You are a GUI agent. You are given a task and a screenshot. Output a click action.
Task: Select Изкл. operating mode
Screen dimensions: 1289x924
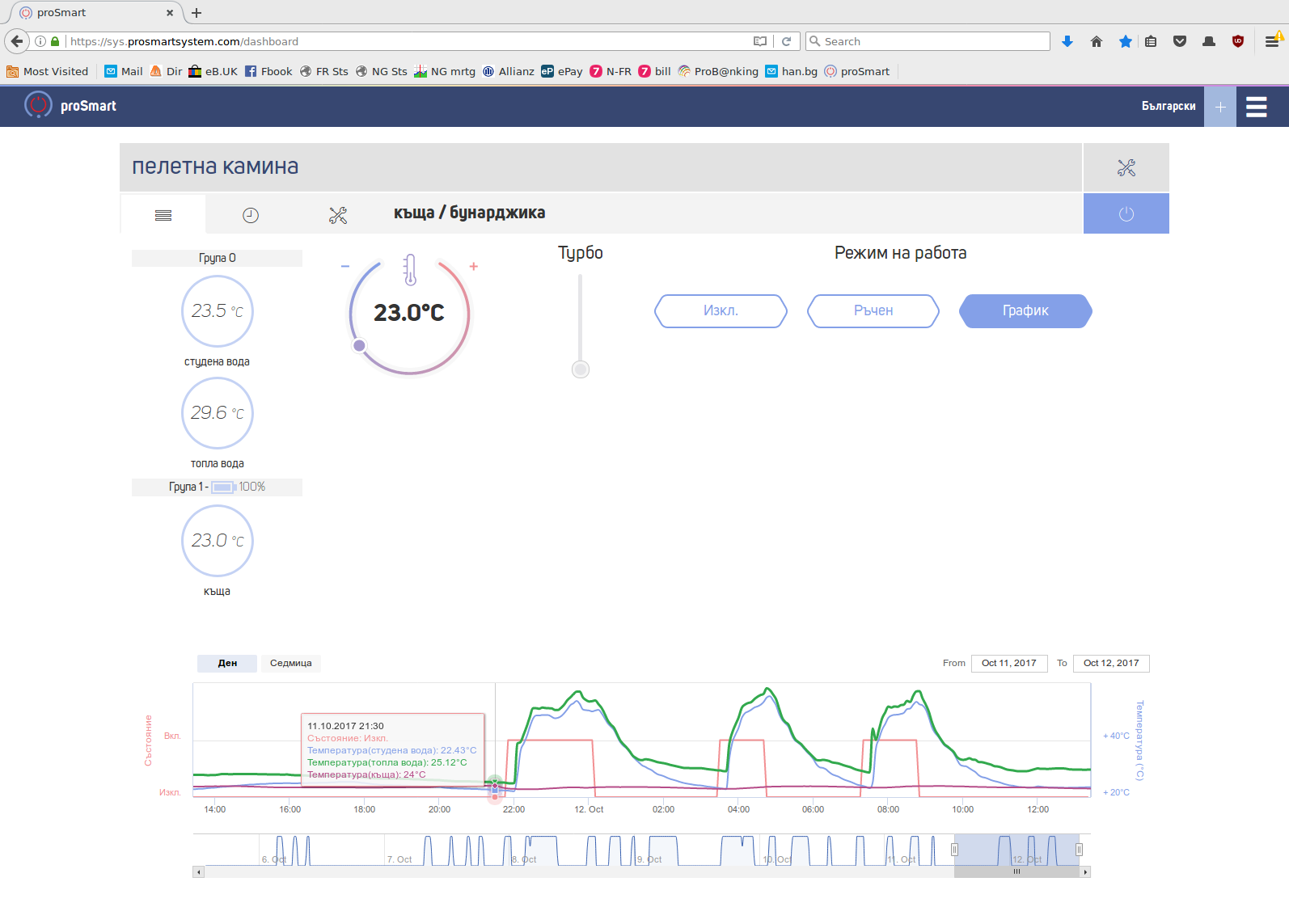[x=721, y=311]
